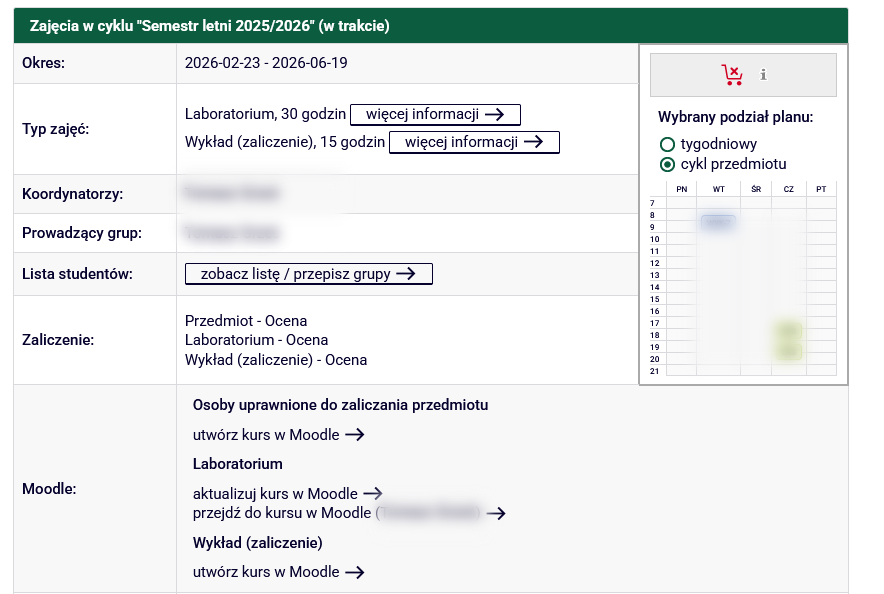The width and height of the screenshot is (884, 594).
Task: Click the 'Lista studentów:' row label
Action: (77, 274)
